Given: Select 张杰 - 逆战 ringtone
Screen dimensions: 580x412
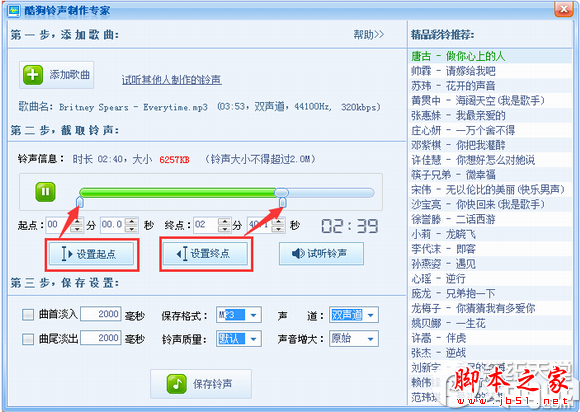Looking at the screenshot, I should 490,353.
